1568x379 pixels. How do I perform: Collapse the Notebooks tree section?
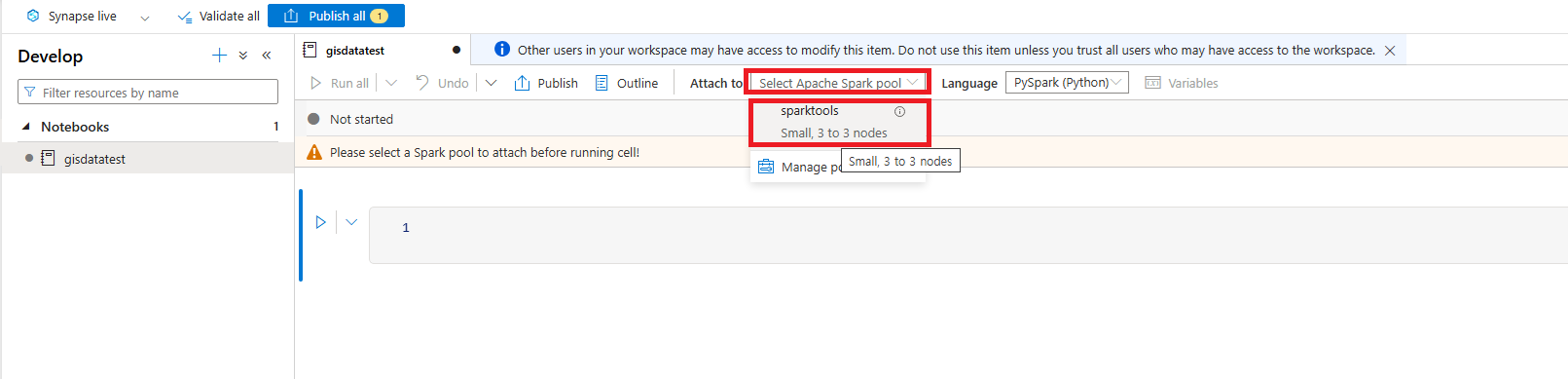pyautogui.click(x=26, y=127)
